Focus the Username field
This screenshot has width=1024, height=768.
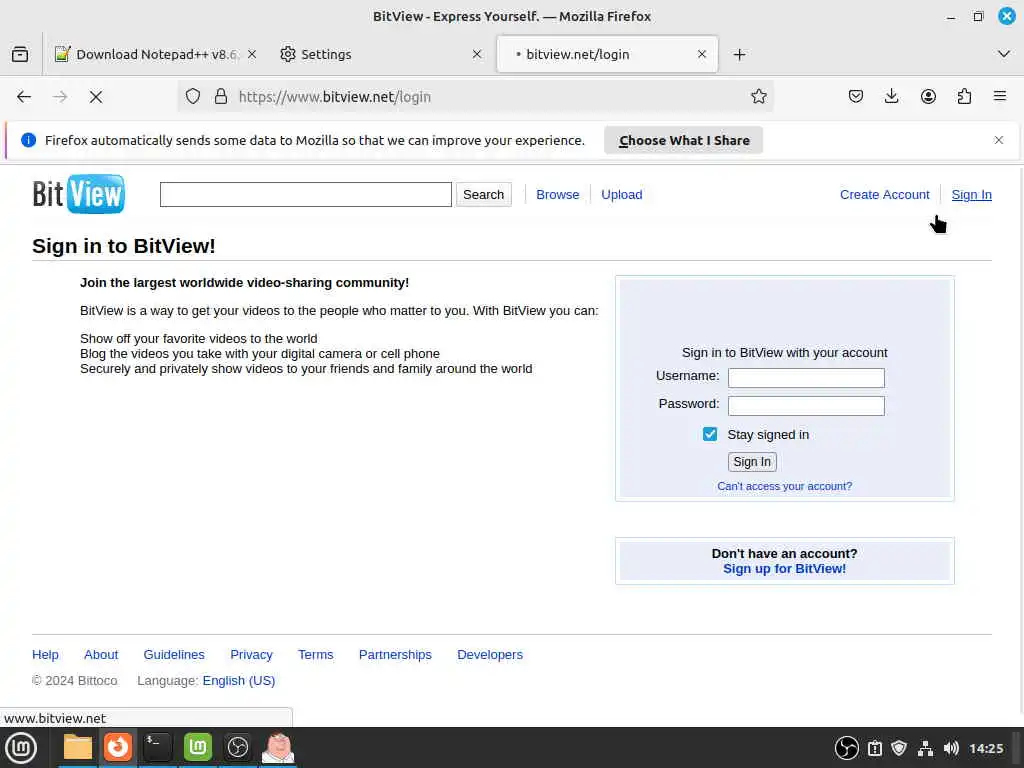click(806, 377)
